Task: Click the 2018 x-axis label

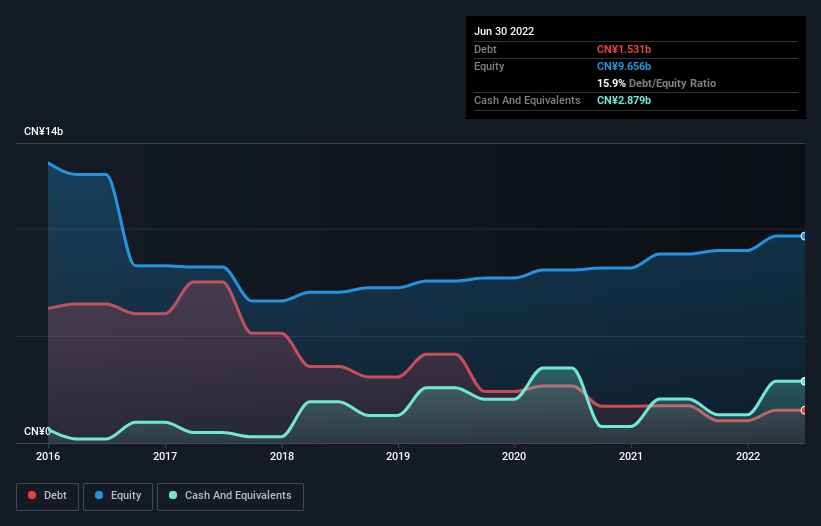Action: point(282,456)
